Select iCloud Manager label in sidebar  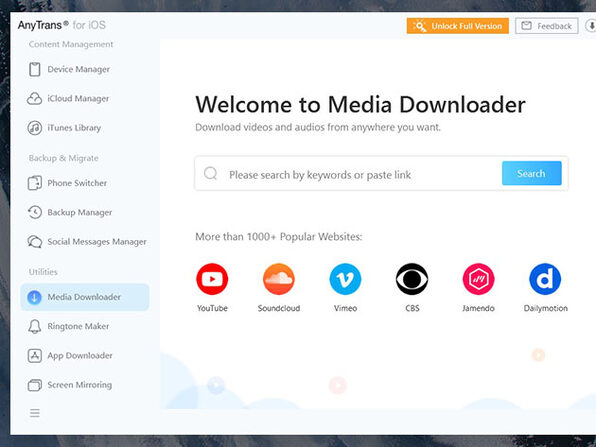78,98
